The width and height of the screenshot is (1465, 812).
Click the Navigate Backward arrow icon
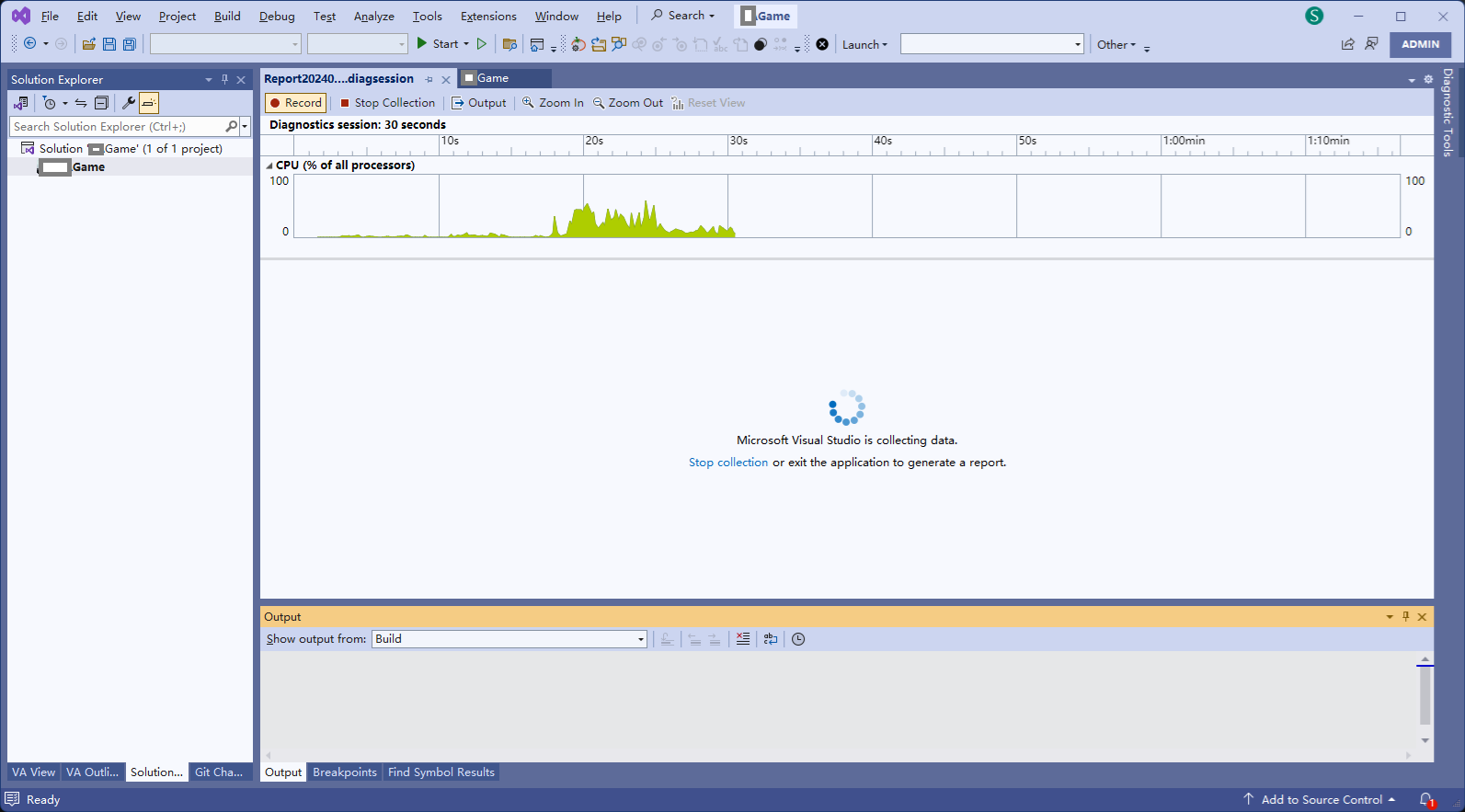[29, 43]
